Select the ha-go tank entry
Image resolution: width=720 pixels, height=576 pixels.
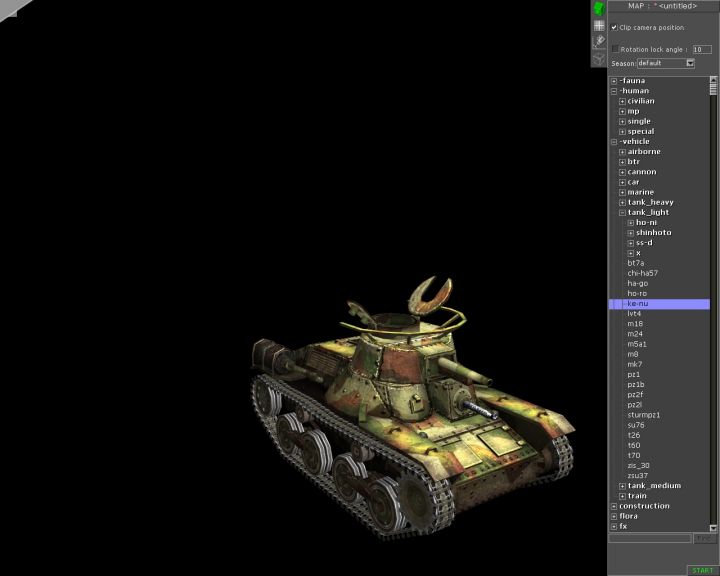coord(637,283)
